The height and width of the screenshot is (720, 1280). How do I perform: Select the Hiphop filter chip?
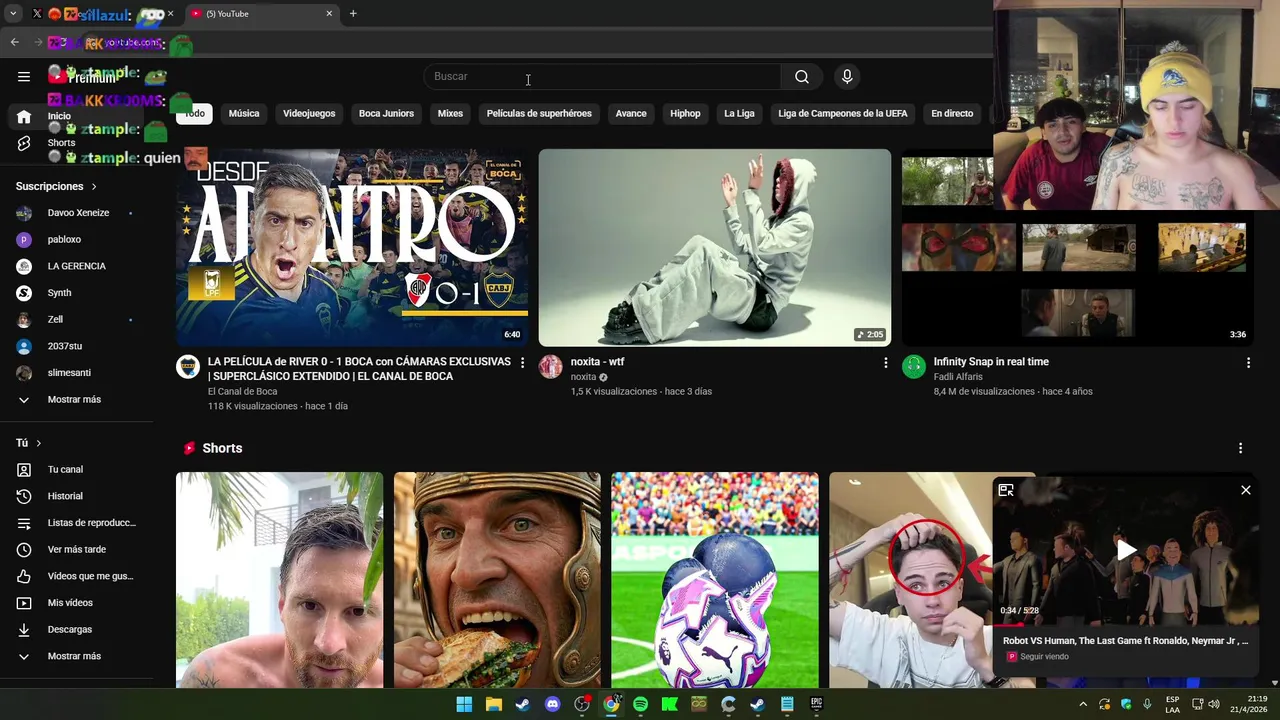[685, 114]
